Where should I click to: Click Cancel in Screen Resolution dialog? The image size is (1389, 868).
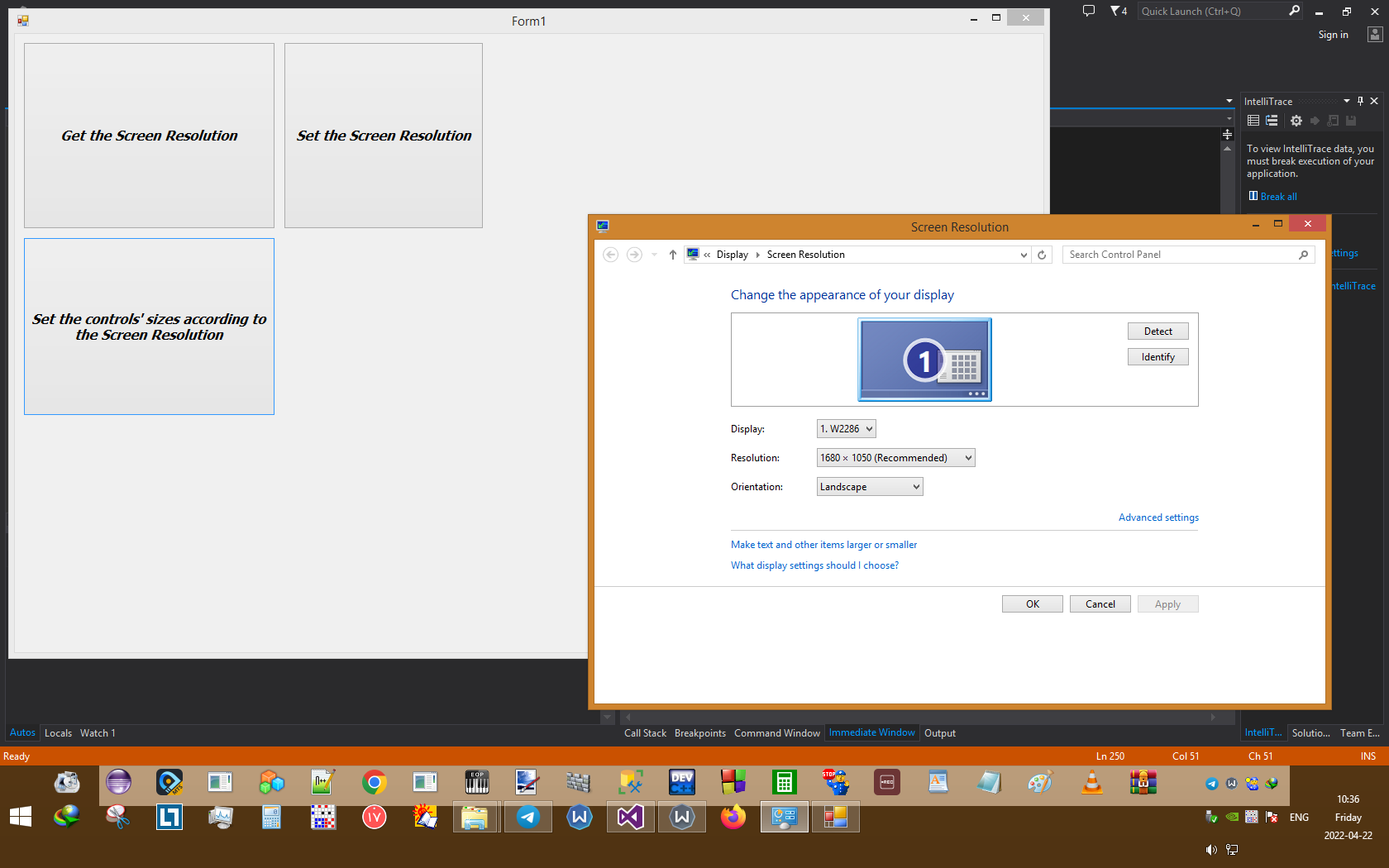[1100, 604]
